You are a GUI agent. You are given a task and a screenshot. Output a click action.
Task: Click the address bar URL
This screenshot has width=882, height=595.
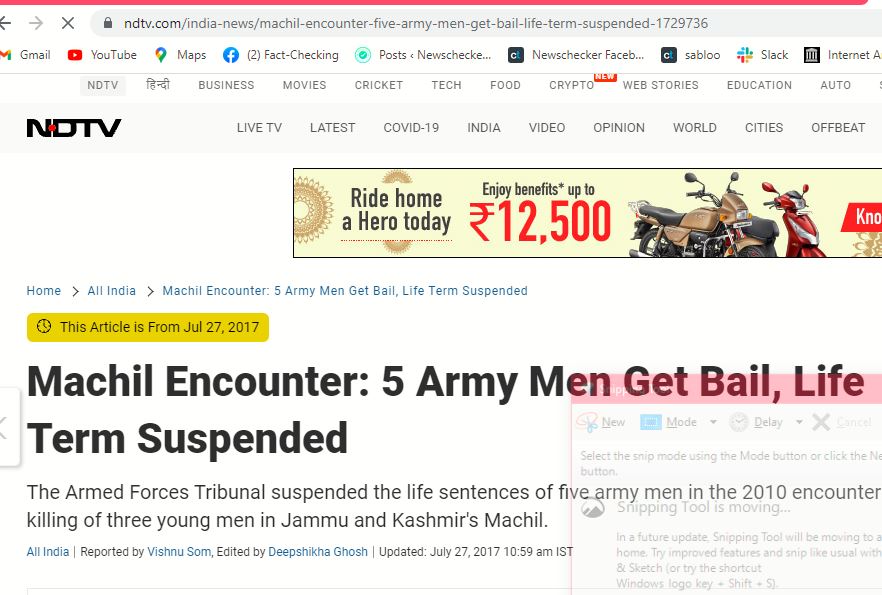point(416,23)
